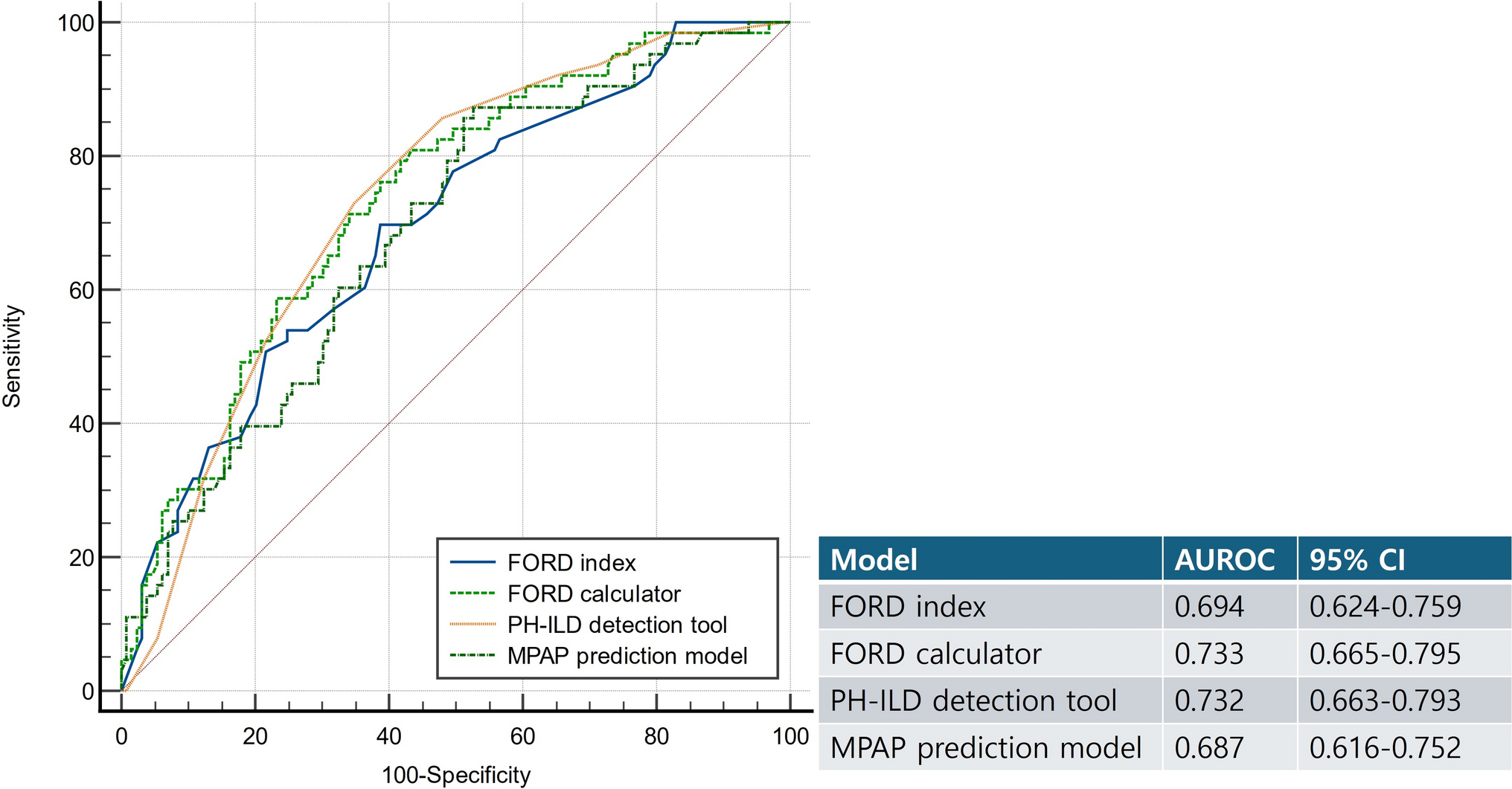Click the 80 tick label on the x-axis
This screenshot has width=1512, height=789.
coord(656,737)
